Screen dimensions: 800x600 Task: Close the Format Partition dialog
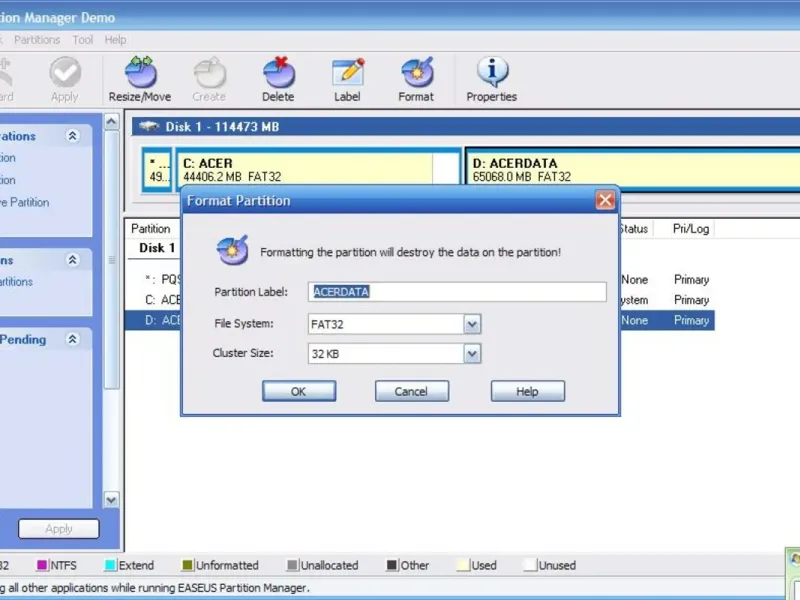tap(605, 200)
